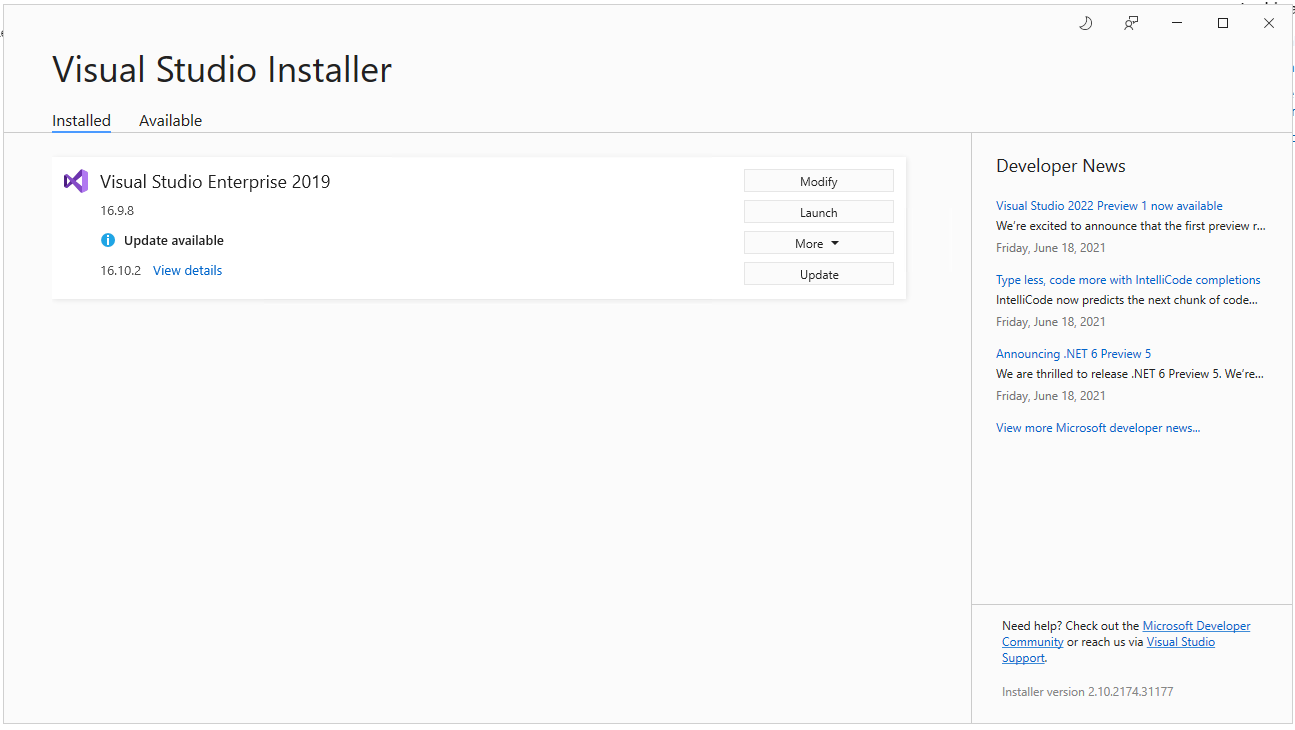Open the Visual Studio Support link

pyautogui.click(x=1180, y=642)
